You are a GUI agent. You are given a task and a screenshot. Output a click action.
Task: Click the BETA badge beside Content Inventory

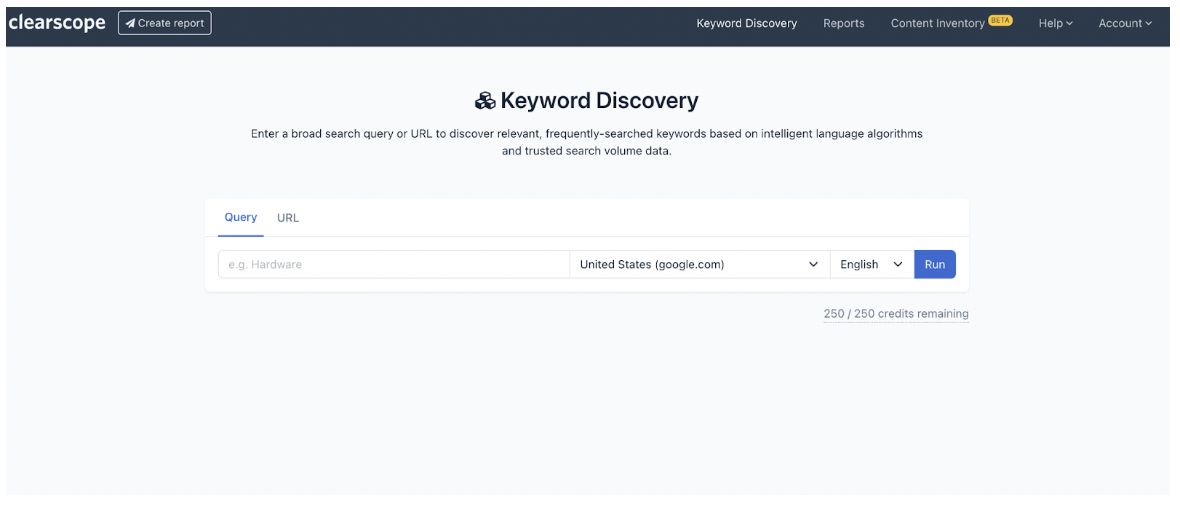(1000, 21)
